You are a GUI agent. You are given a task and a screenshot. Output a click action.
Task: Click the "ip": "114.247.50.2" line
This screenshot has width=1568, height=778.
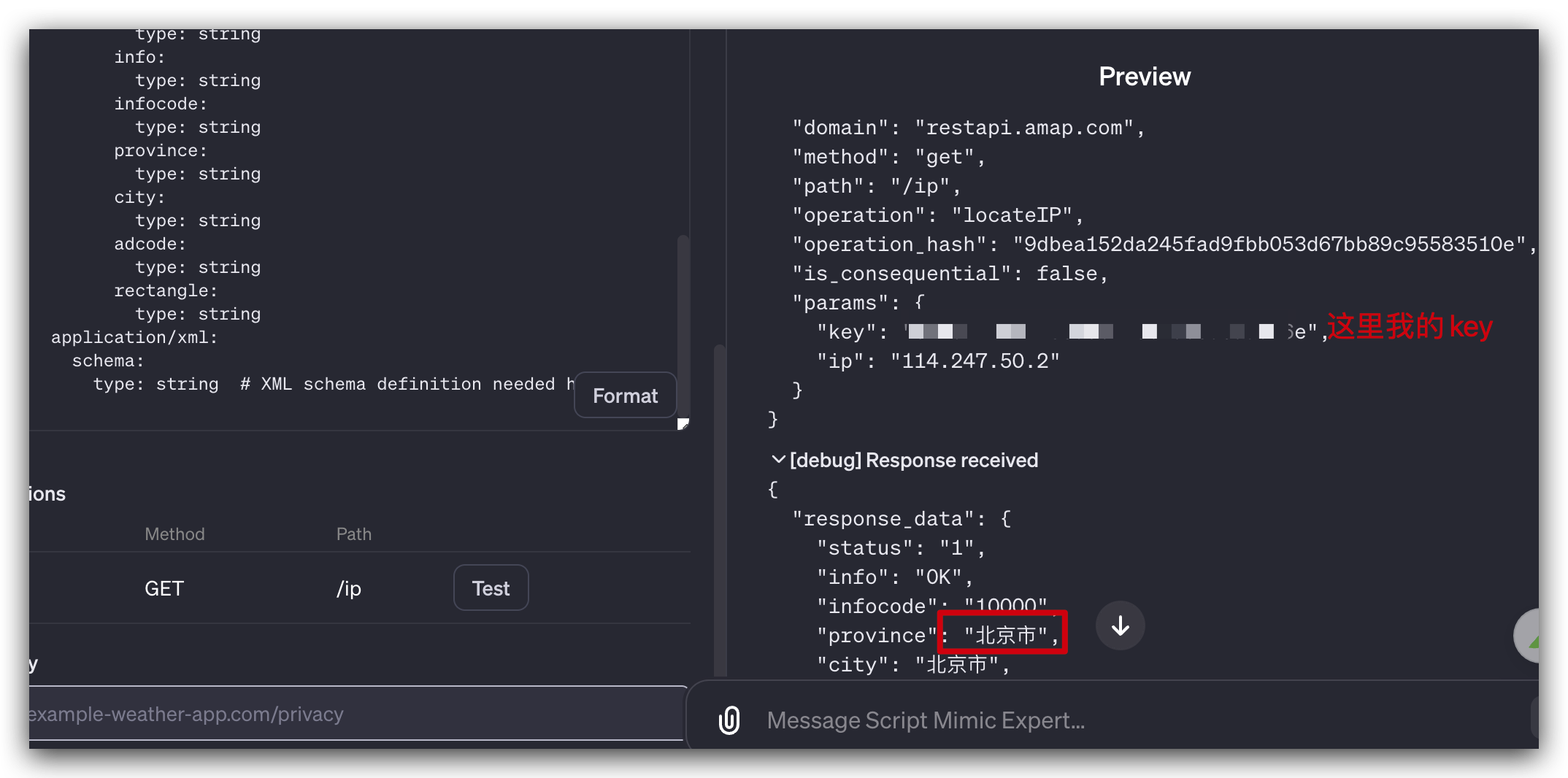[938, 361]
